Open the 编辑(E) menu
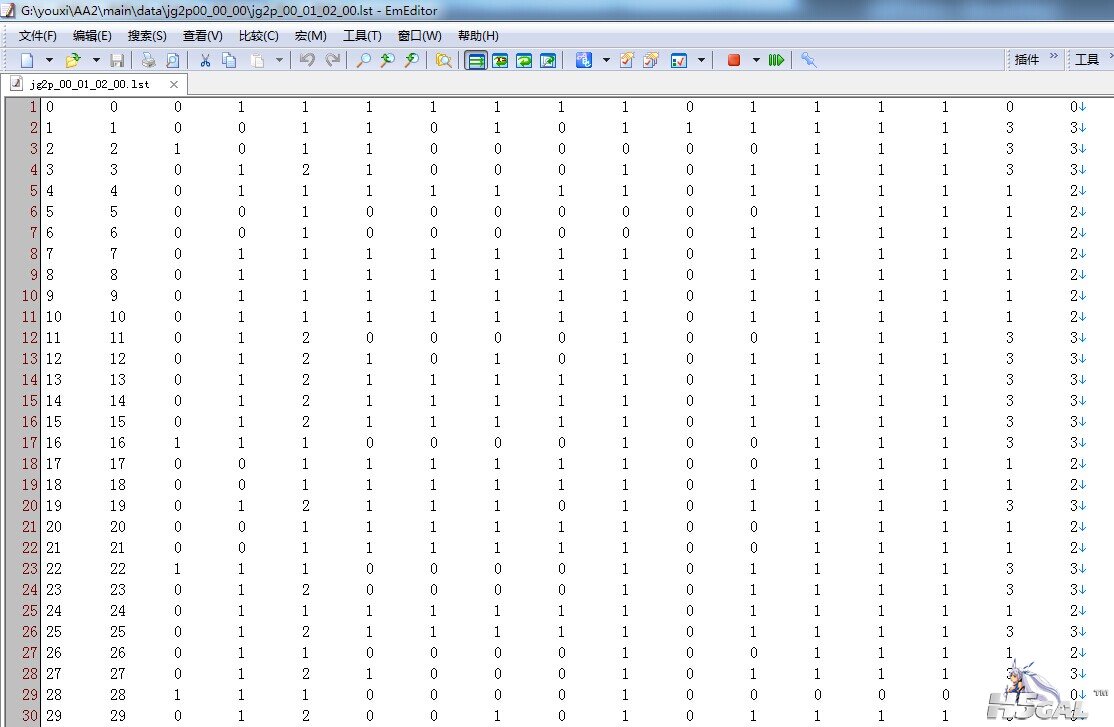 pyautogui.click(x=92, y=36)
